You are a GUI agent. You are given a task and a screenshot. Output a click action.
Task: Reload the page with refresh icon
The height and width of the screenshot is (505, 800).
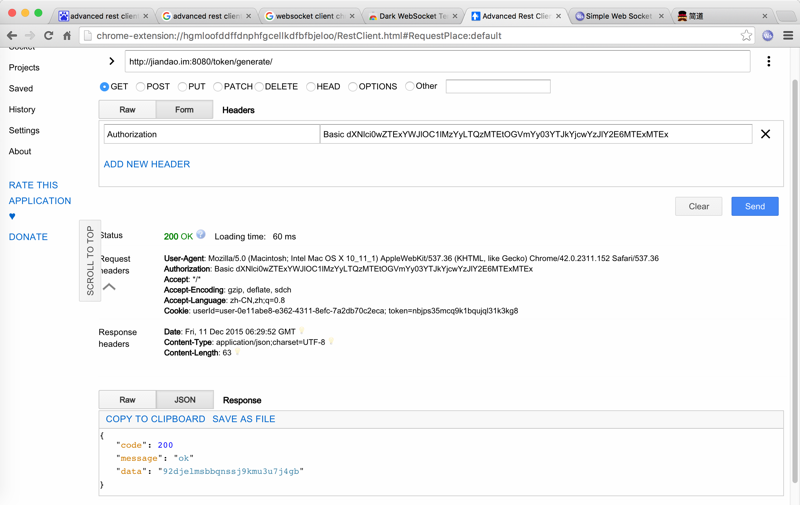tap(48, 36)
